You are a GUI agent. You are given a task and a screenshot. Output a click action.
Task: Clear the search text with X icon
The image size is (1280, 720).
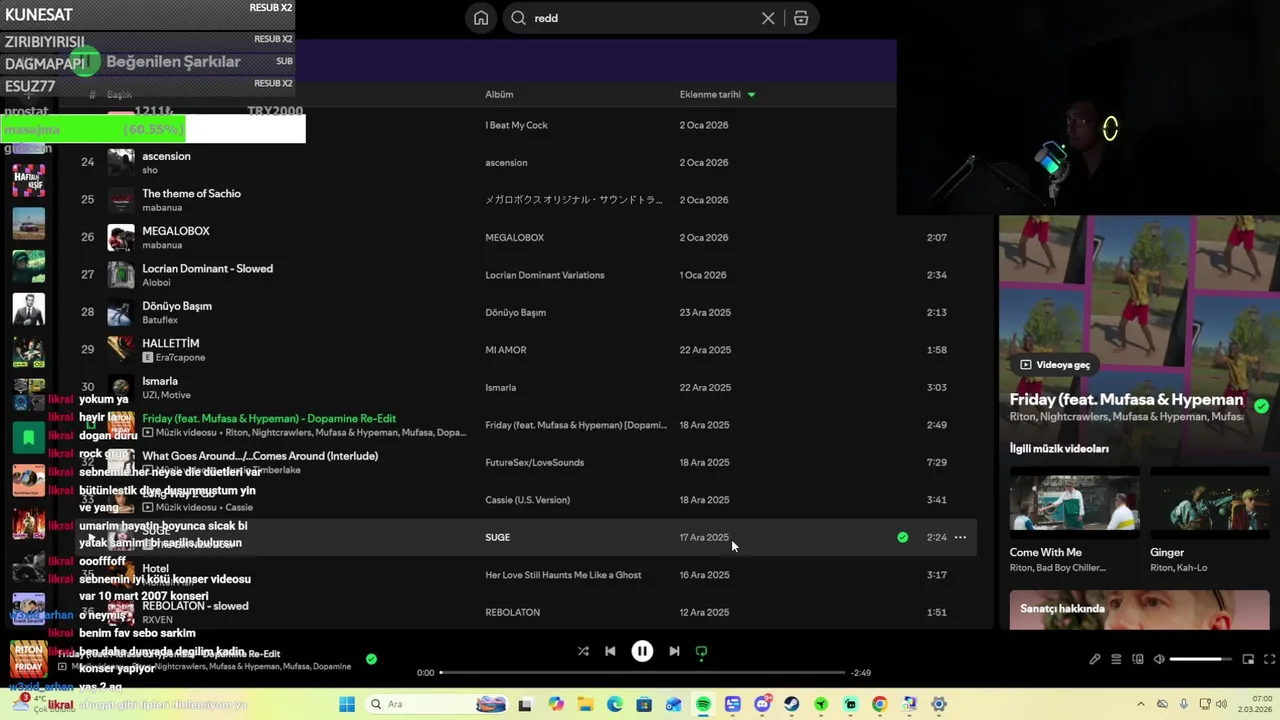(768, 18)
